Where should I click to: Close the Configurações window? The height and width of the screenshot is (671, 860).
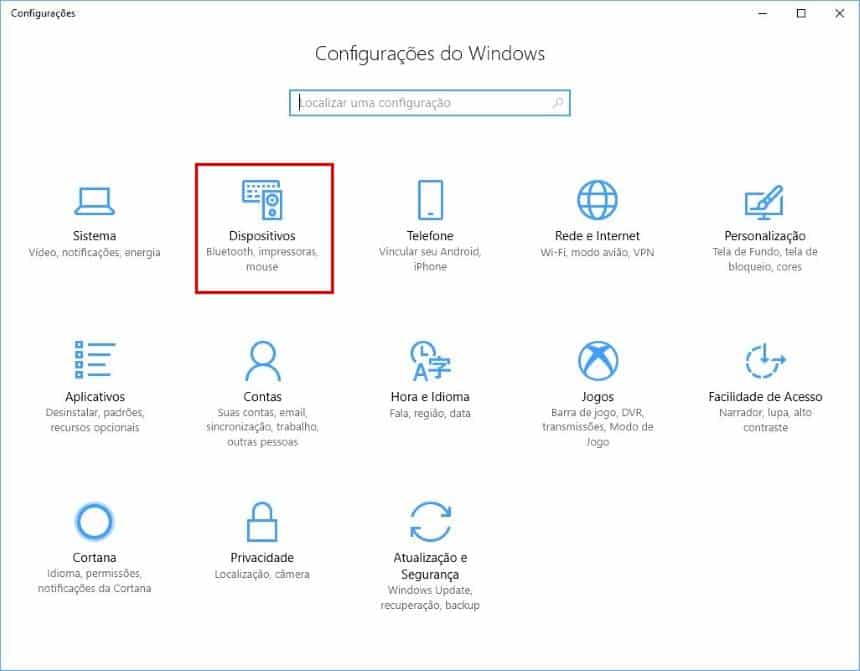pyautogui.click(x=840, y=13)
